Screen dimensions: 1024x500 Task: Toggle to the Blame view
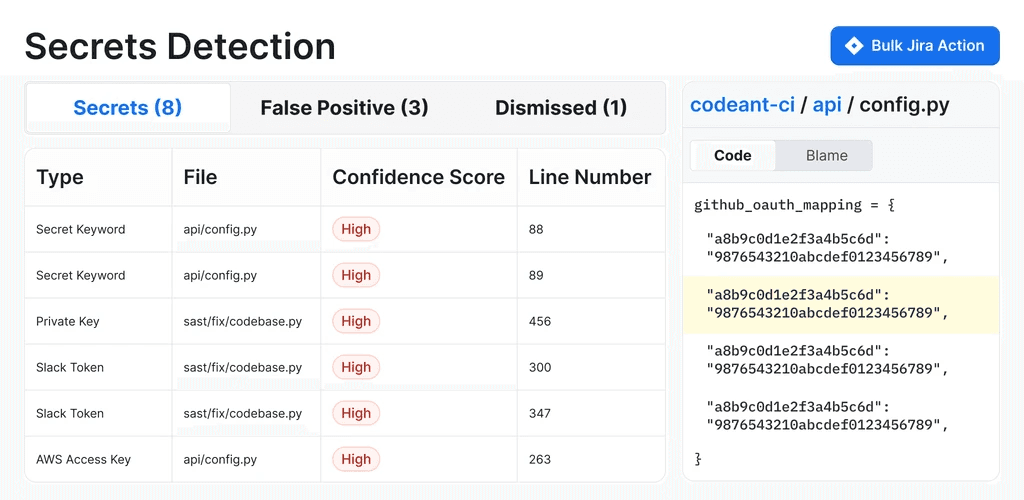click(x=826, y=155)
